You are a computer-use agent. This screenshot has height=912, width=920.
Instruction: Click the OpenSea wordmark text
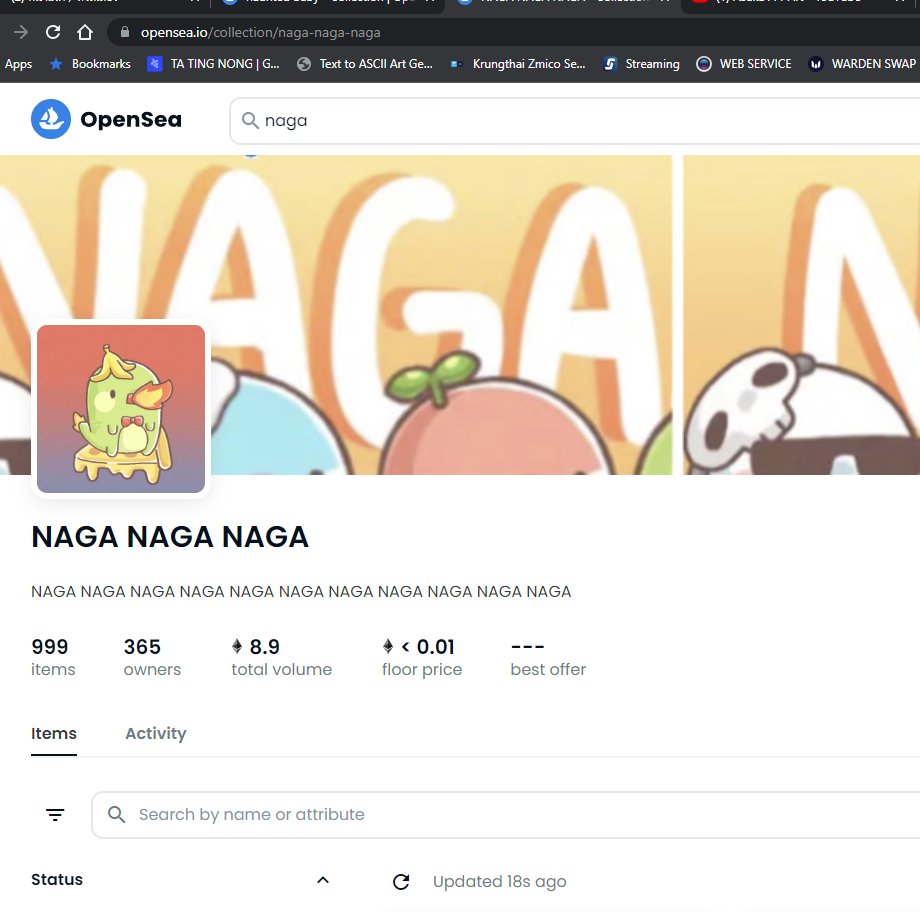point(131,120)
